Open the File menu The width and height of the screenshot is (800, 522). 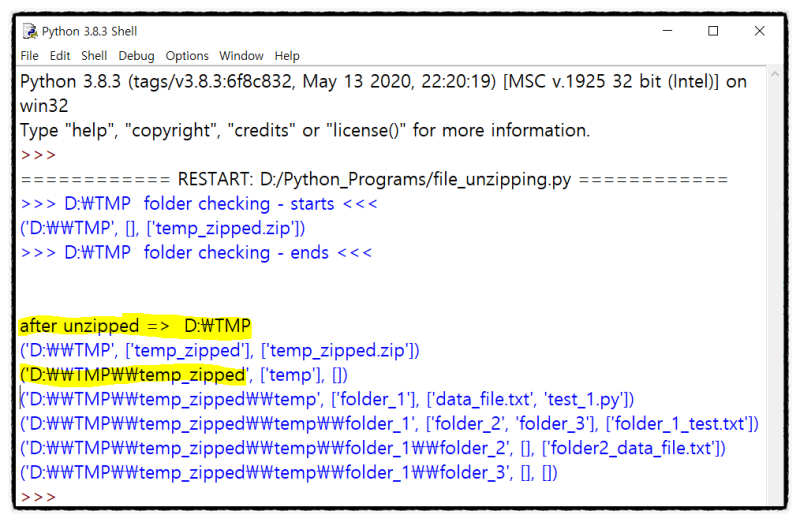click(x=29, y=56)
